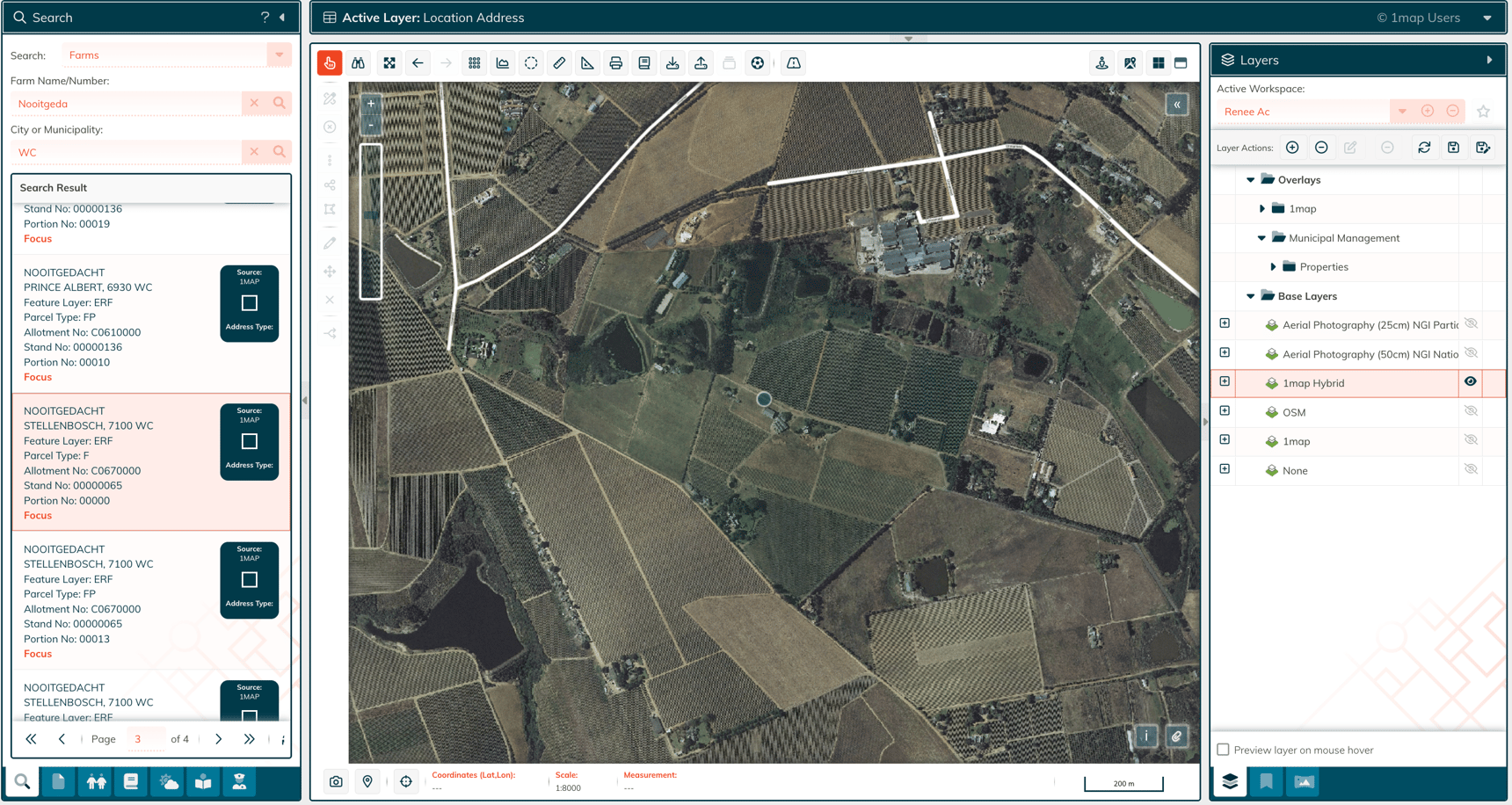The width and height of the screenshot is (1512, 805).
Task: Enable Preview layer on mouse hover
Action: pyautogui.click(x=1223, y=750)
